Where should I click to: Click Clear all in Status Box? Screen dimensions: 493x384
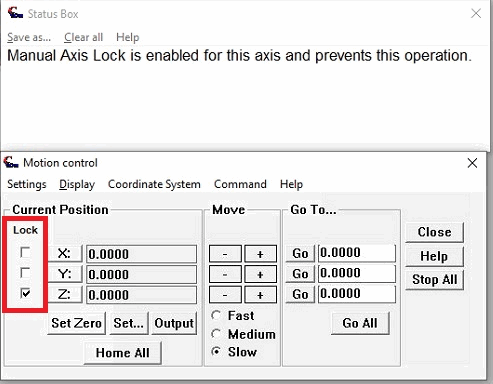83,37
